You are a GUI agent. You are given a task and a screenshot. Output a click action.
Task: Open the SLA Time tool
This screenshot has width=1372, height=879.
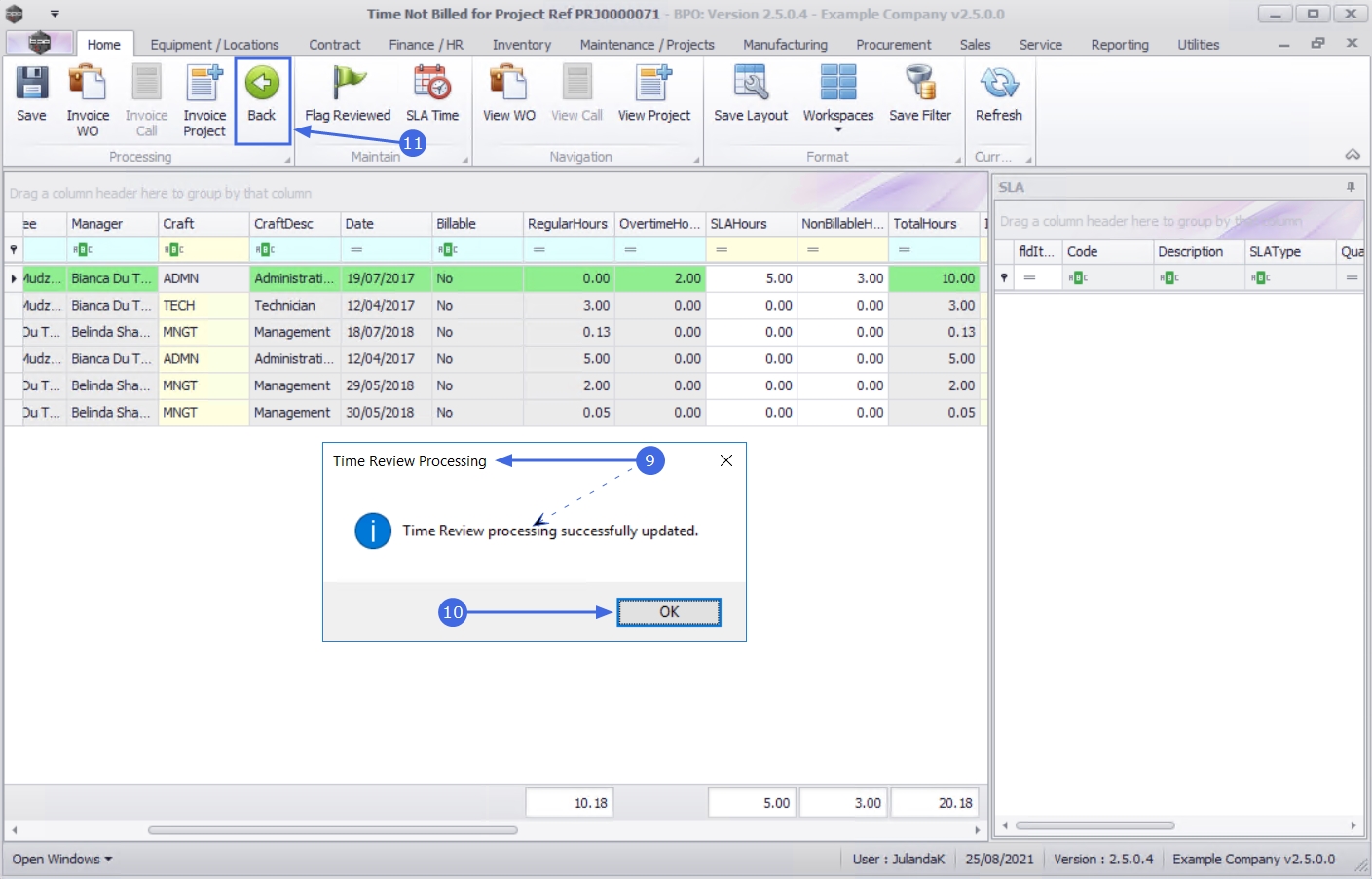[x=432, y=94]
